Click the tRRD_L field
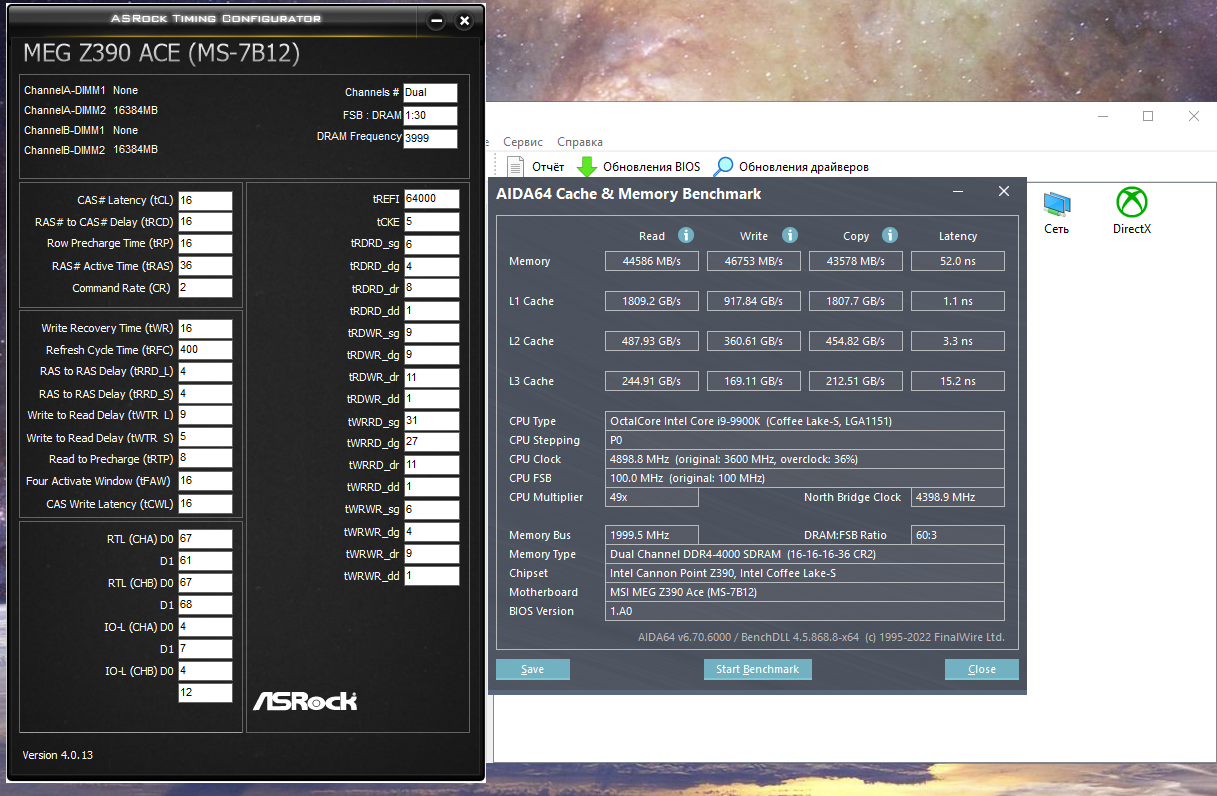Viewport: 1217px width, 796px height. [x=205, y=372]
